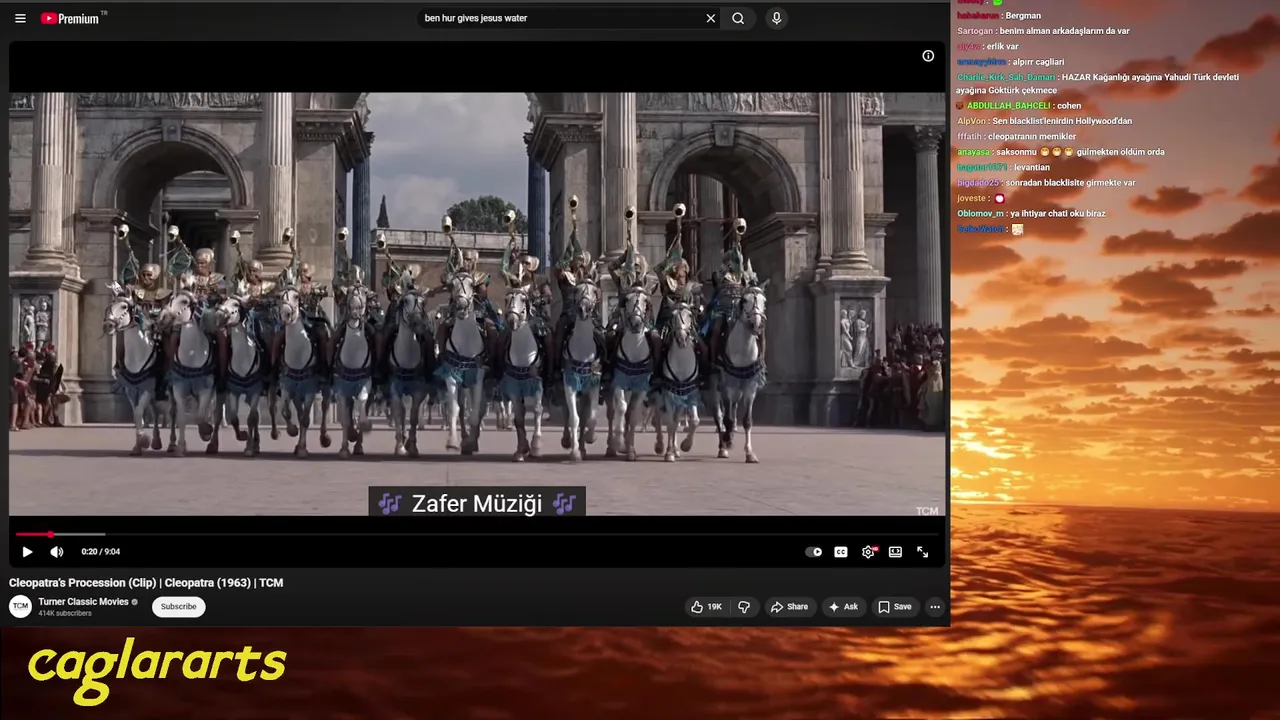Select Charlie_Kirk_Sah_Damari username in chat
1280x720 pixels.
[x=1006, y=77]
